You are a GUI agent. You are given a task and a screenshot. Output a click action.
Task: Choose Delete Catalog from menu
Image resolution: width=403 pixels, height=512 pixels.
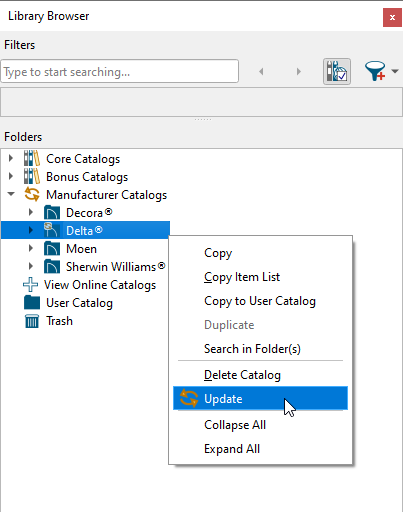coord(260,375)
